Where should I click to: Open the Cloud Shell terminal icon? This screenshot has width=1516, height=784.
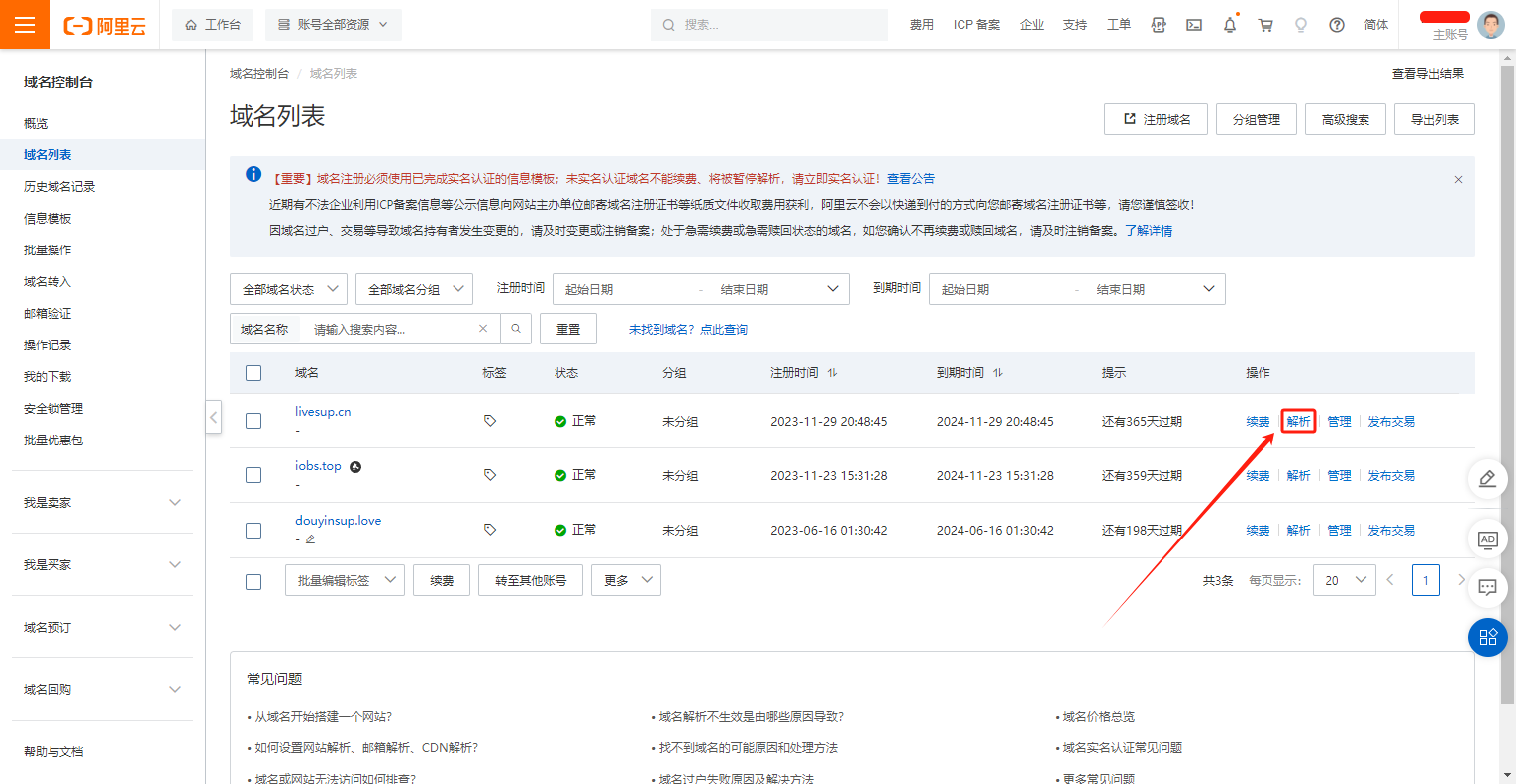tap(1194, 25)
